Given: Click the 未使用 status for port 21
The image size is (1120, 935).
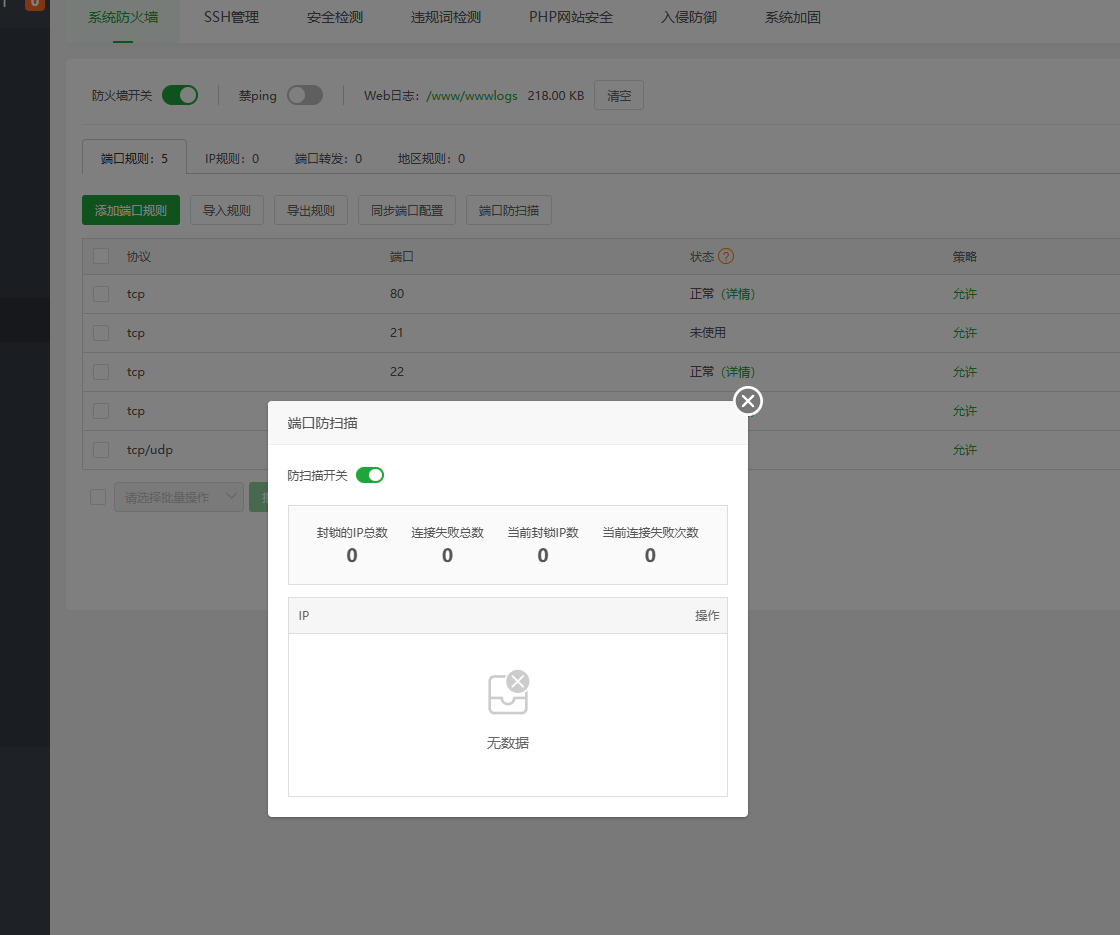Looking at the screenshot, I should point(707,332).
